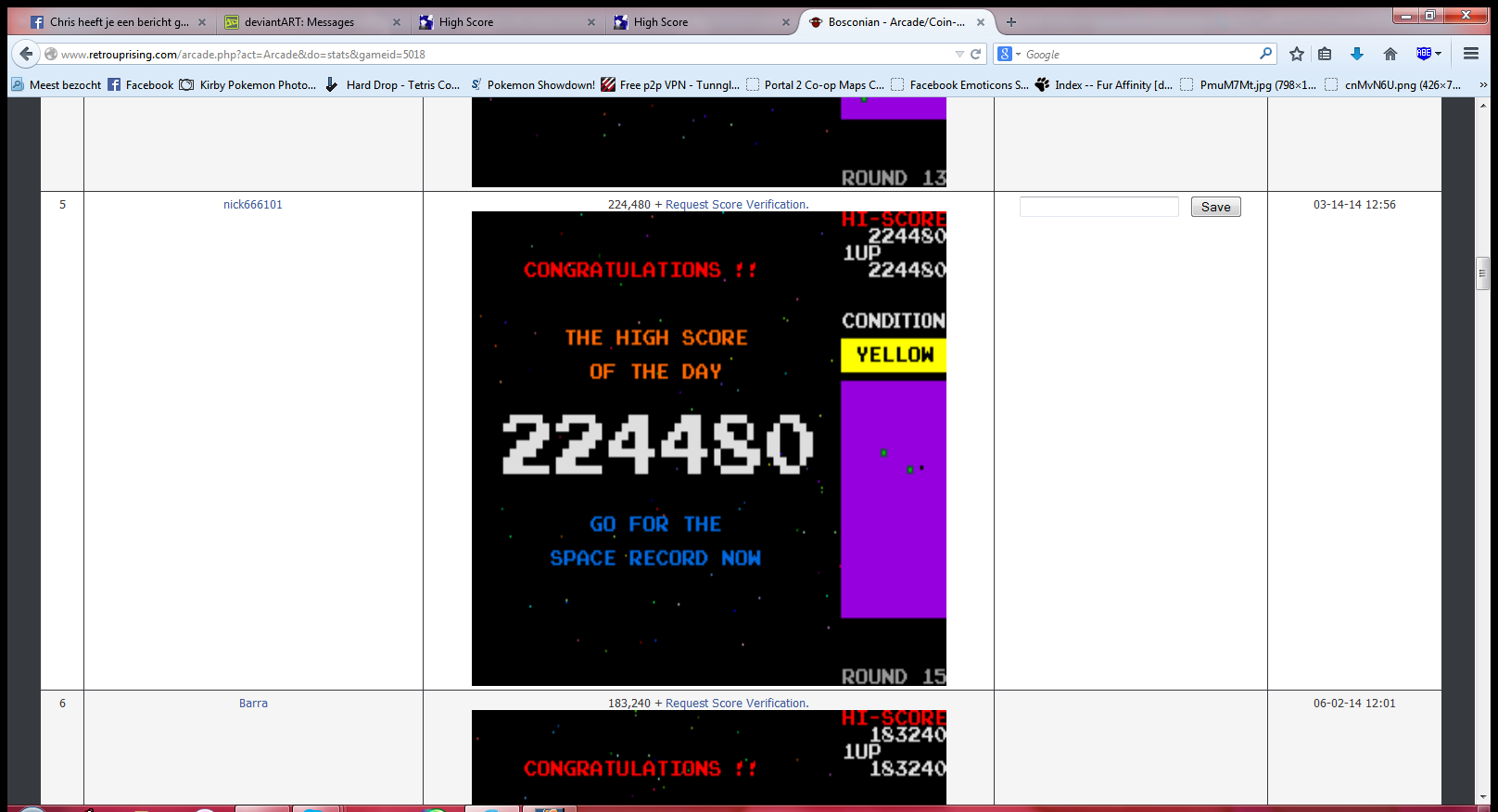Bookmark this page with the star icon
The image size is (1498, 812).
[1297, 54]
